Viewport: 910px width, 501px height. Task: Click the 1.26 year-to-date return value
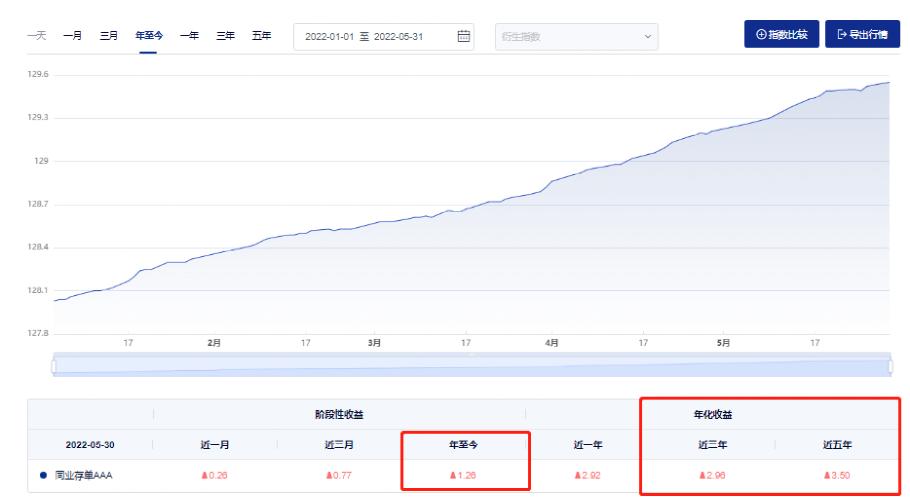463,475
